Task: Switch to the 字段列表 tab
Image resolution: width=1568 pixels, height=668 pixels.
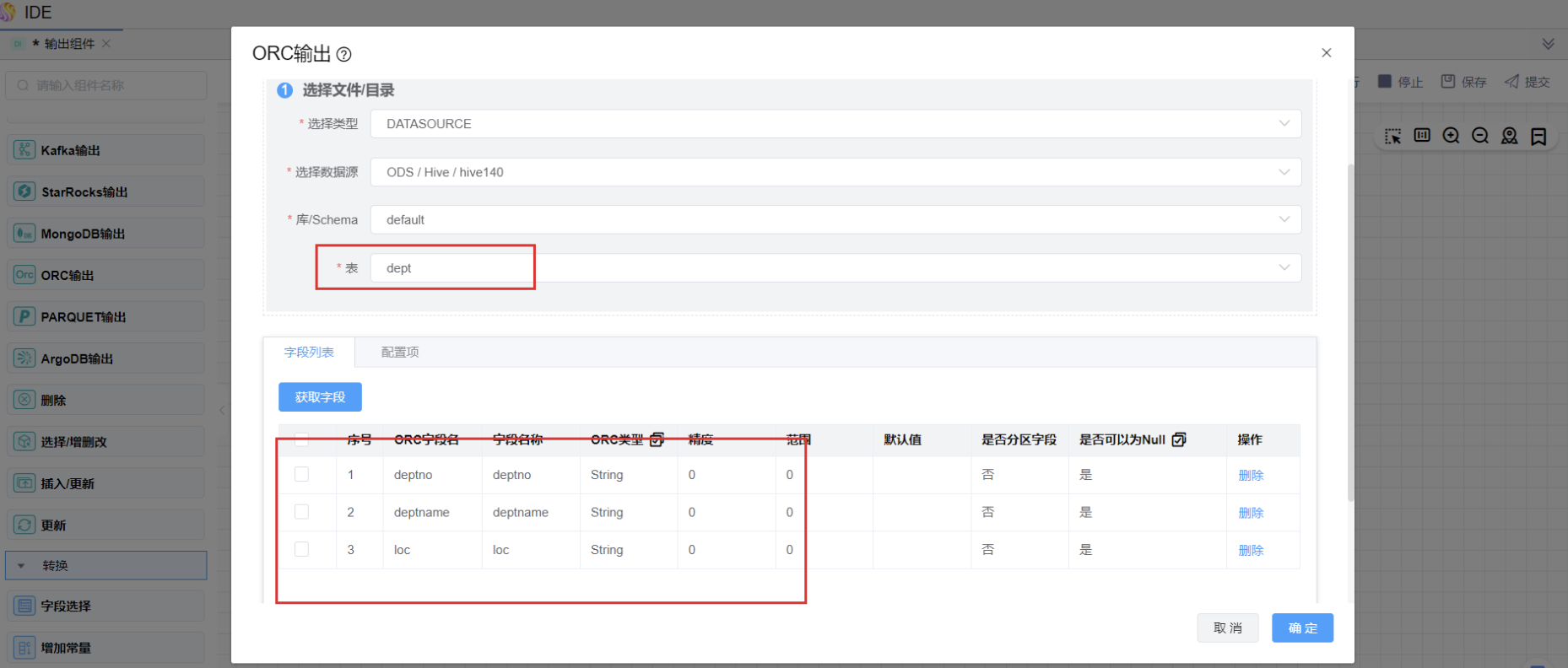Action: pyautogui.click(x=309, y=352)
